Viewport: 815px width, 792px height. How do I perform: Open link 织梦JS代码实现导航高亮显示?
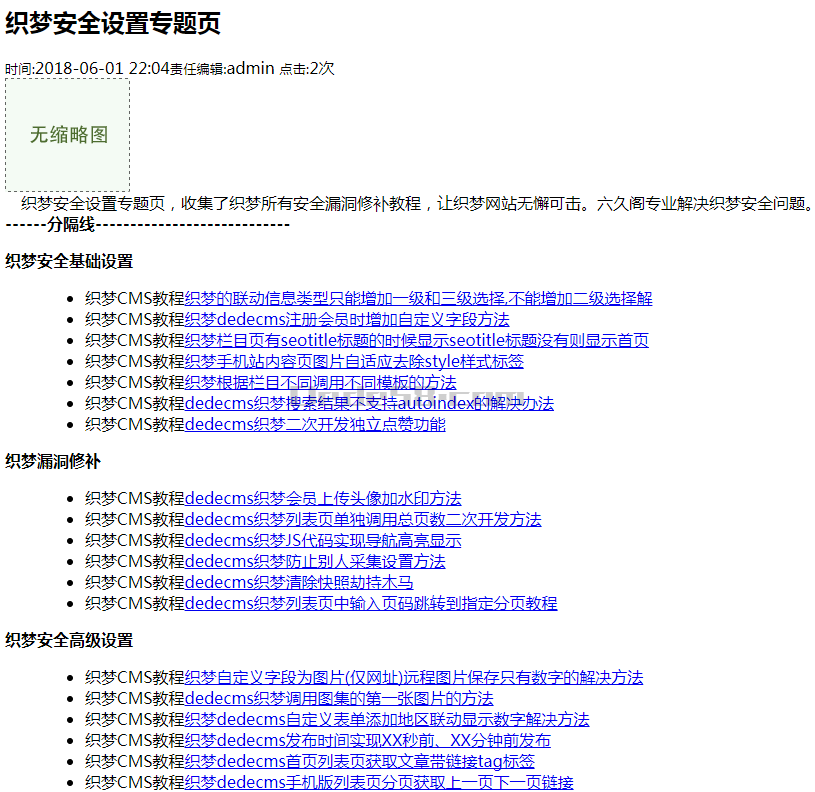323,540
